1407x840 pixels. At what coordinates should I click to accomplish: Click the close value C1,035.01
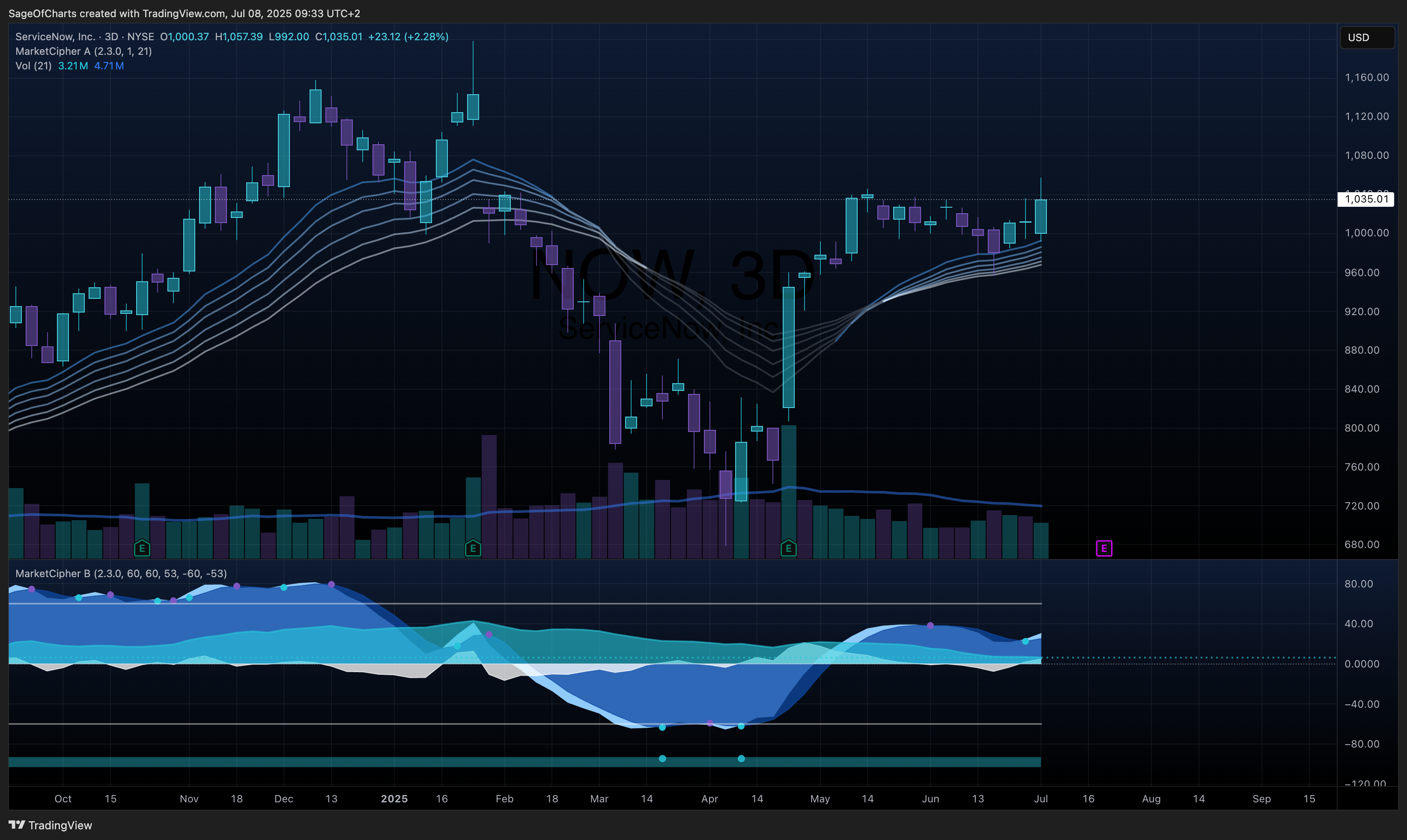(x=339, y=37)
